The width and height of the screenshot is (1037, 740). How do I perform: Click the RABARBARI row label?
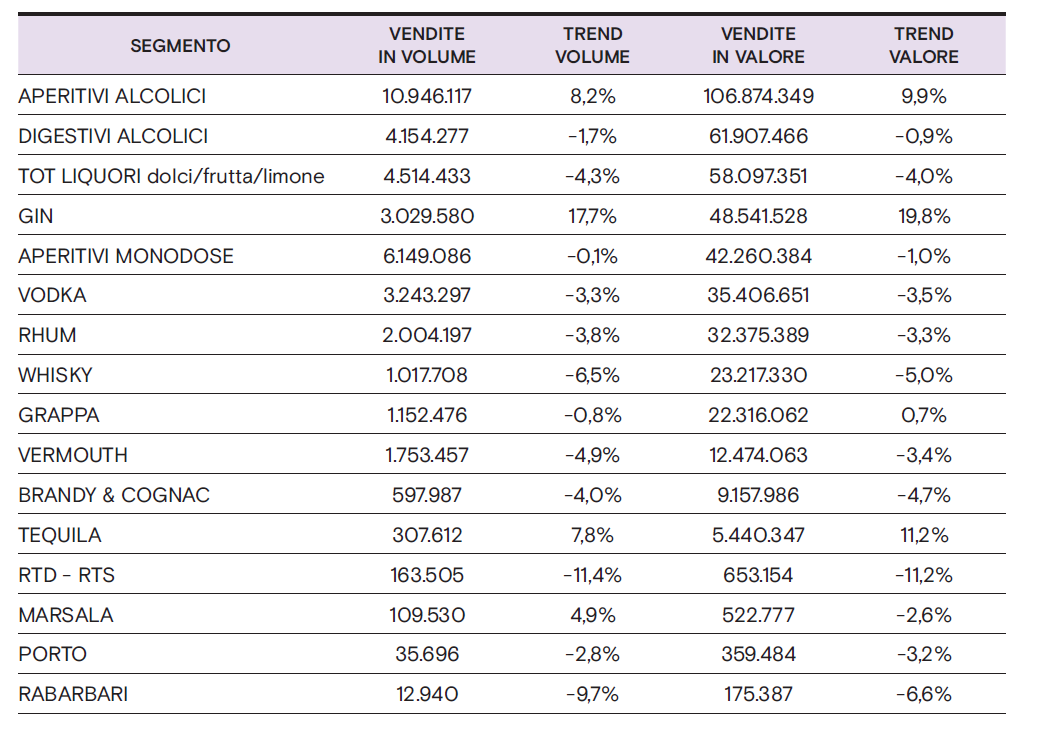point(73,694)
